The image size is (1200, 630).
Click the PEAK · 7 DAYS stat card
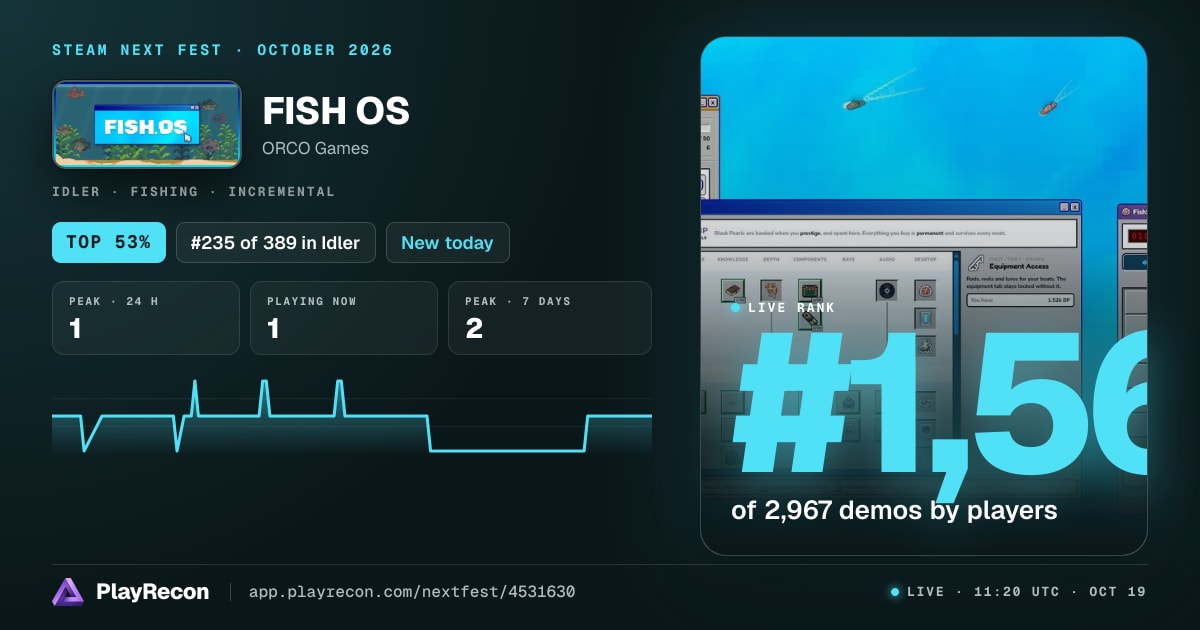[550, 318]
